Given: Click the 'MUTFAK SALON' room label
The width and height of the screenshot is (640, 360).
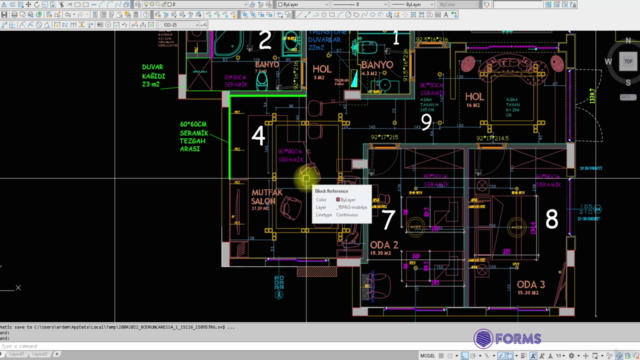Looking at the screenshot, I should coord(267,197).
